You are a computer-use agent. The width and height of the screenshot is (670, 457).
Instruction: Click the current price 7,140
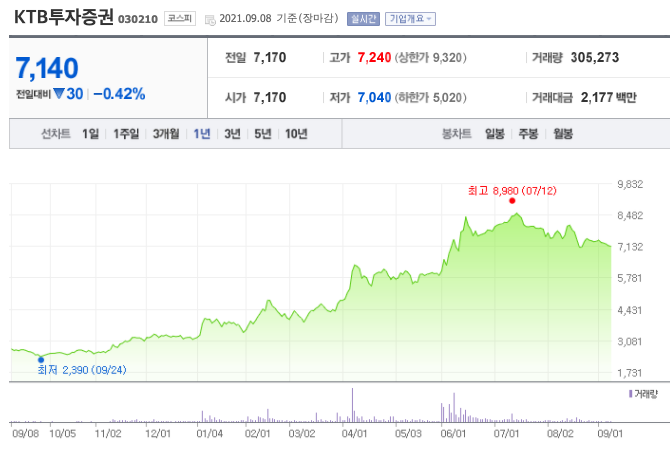click(x=47, y=68)
